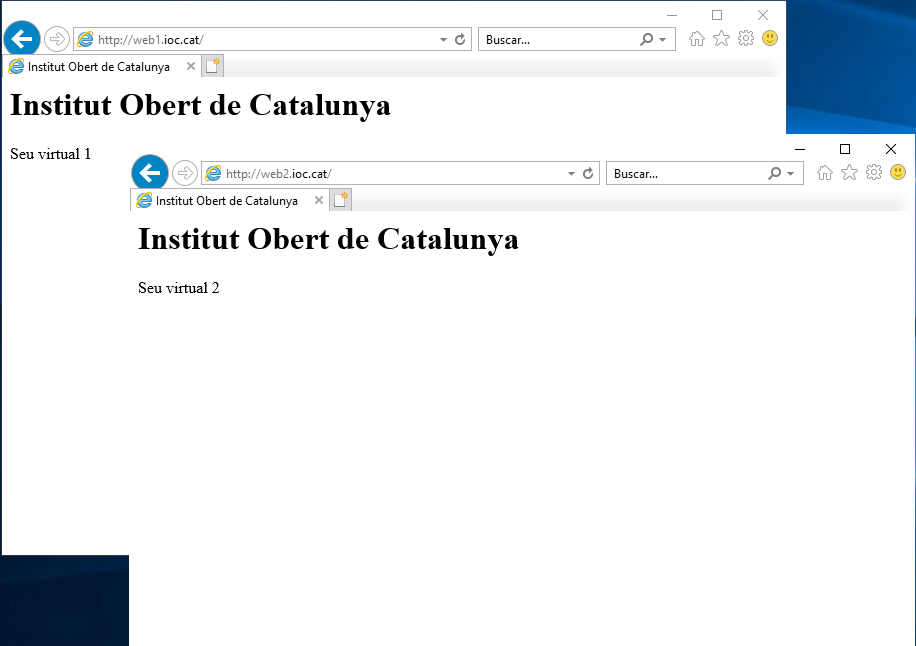Open Favorites star in the web2 window
The image size is (916, 646).
(x=849, y=173)
